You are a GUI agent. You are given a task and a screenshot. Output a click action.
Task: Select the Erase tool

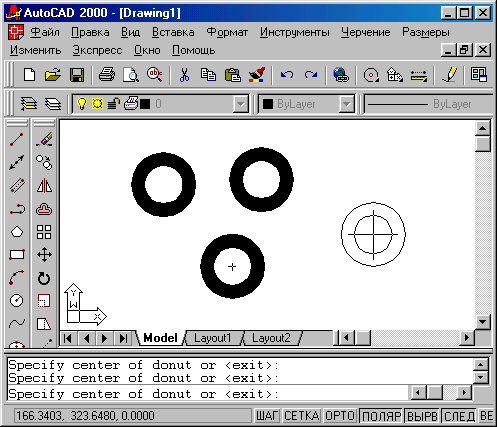(44, 140)
